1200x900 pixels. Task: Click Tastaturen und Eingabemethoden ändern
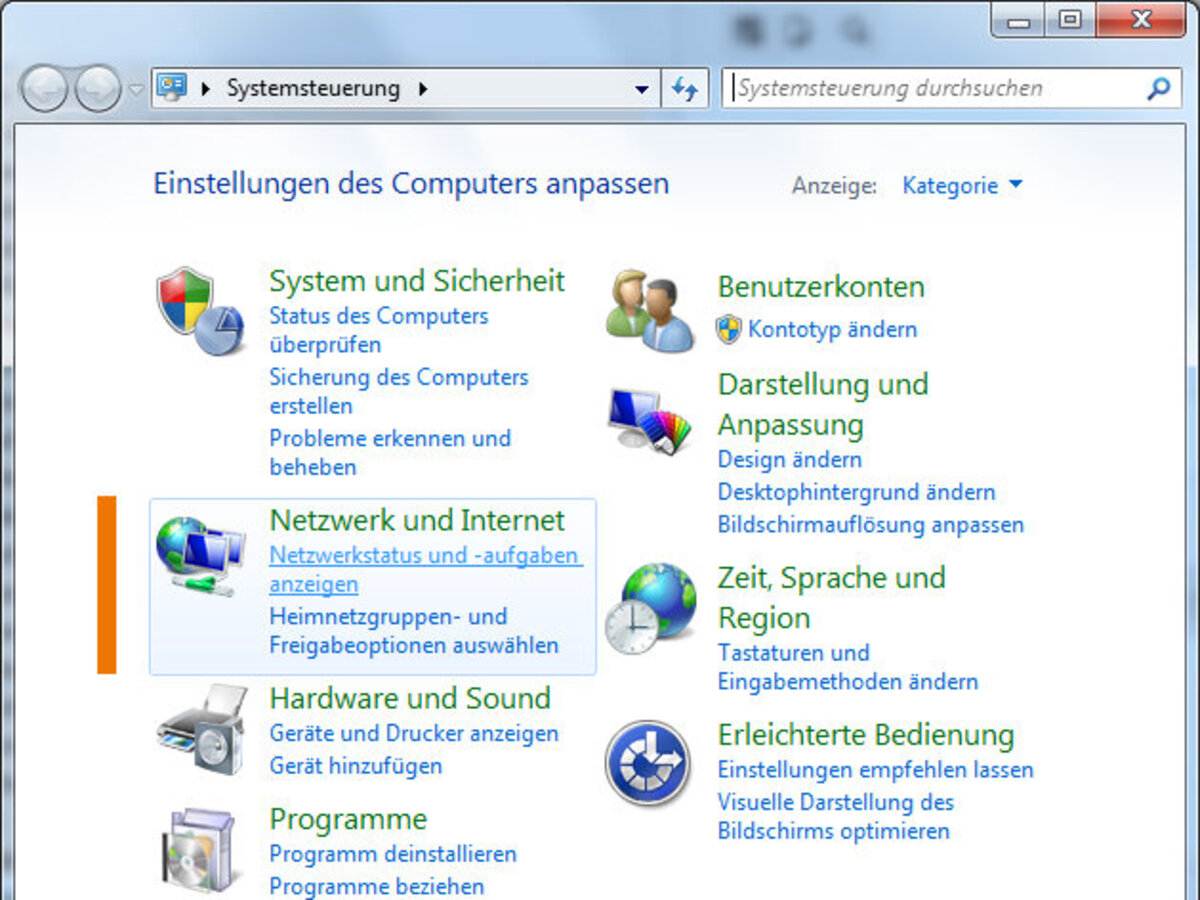(x=848, y=667)
